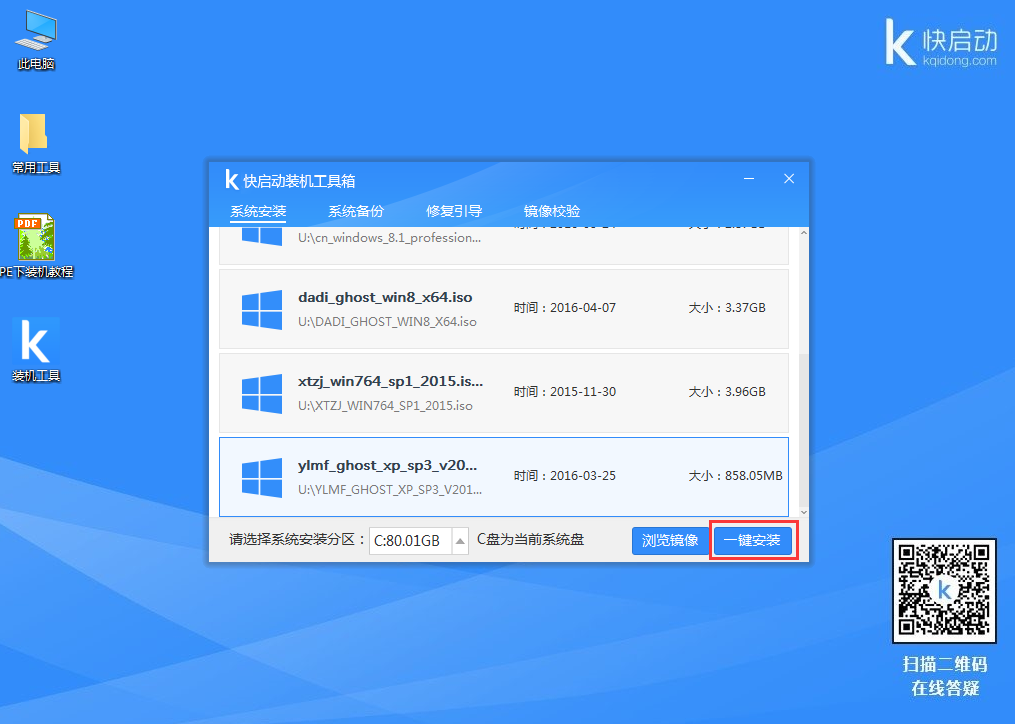Click the k logo in the toolbox title bar
Image resolution: width=1015 pixels, height=724 pixels.
pyautogui.click(x=231, y=180)
